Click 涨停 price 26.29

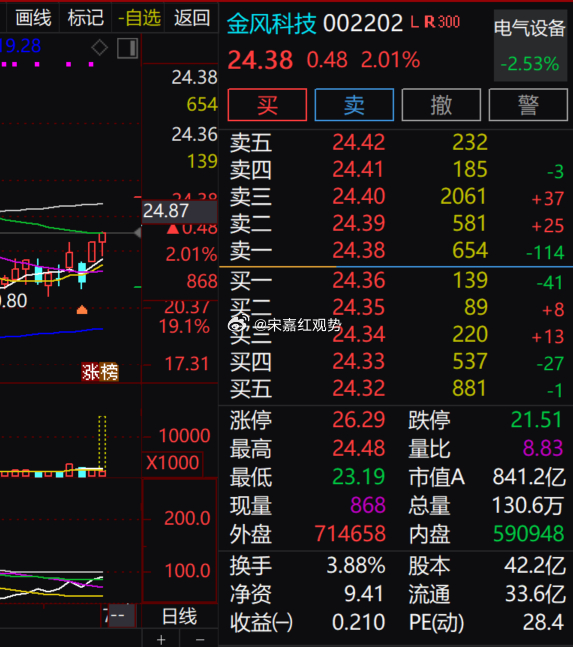tap(358, 420)
